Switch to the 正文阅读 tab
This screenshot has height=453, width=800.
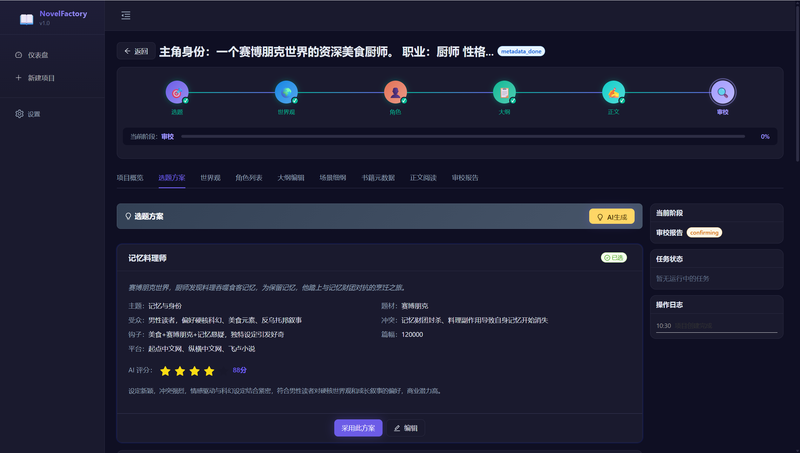(423, 178)
